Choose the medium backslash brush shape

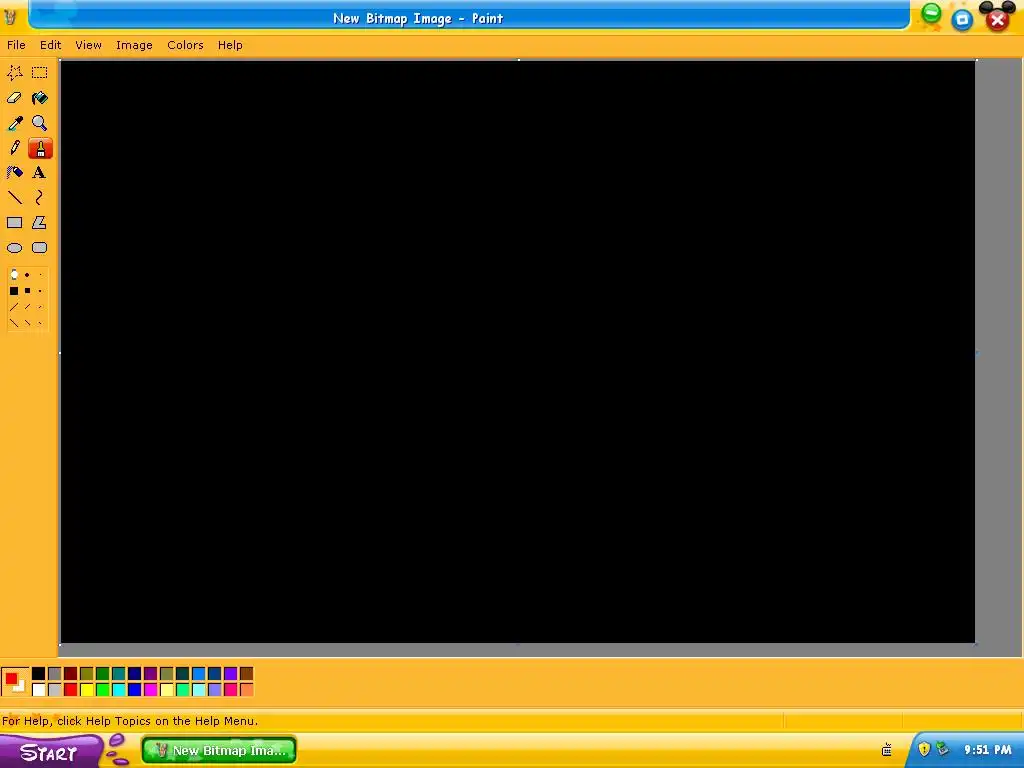point(27,323)
